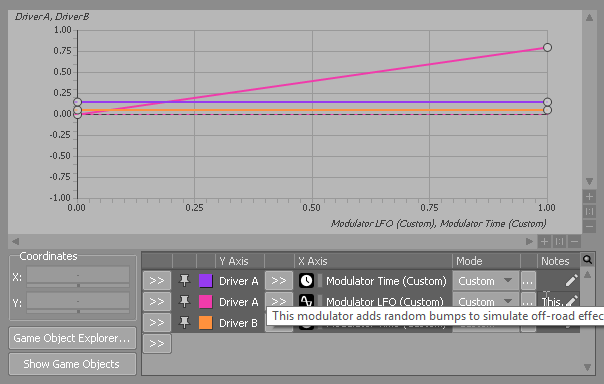Click the LFO wave icon for Modulator LFO
The image size is (604, 384).
(306, 300)
